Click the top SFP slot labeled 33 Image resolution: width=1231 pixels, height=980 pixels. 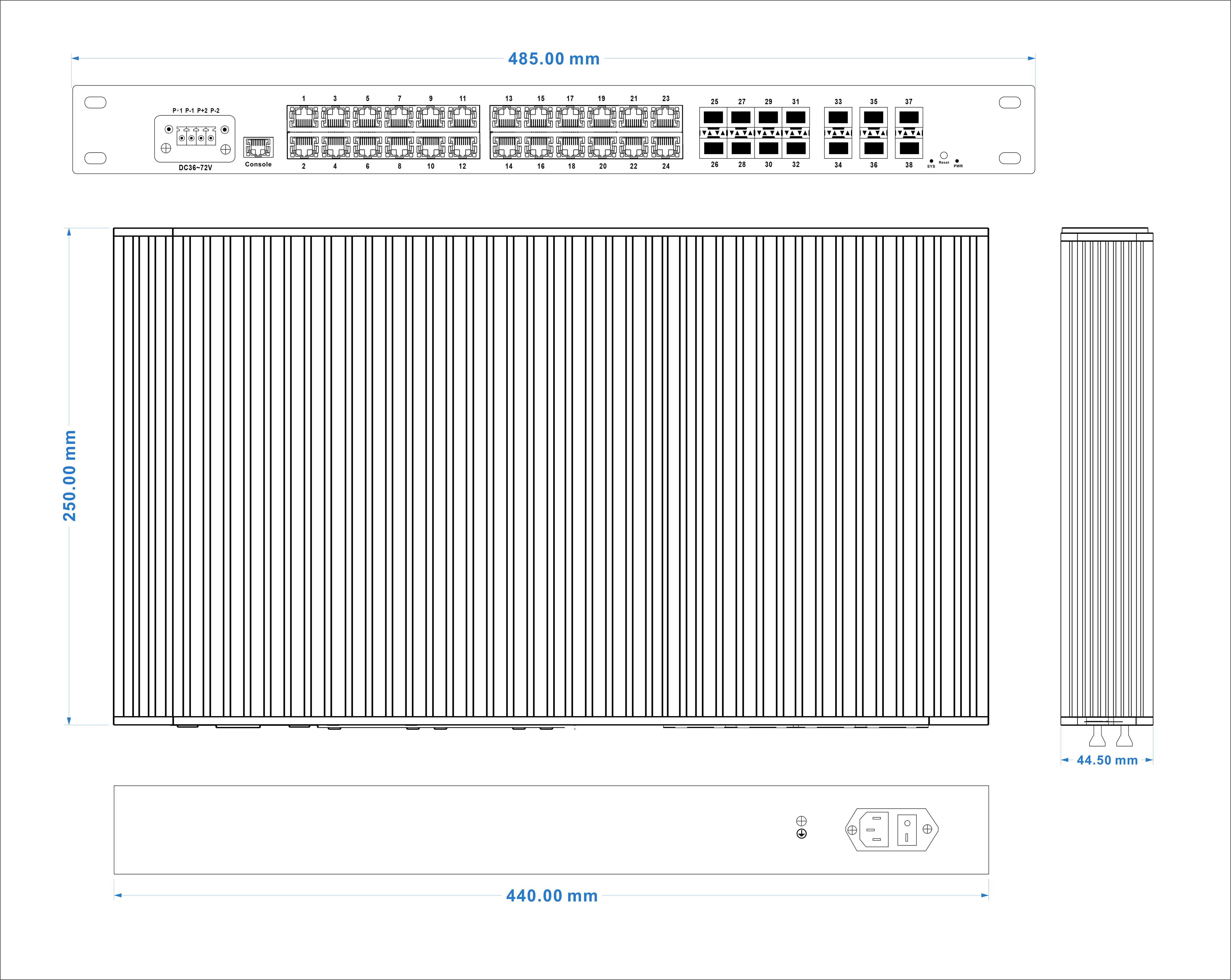pos(838,118)
